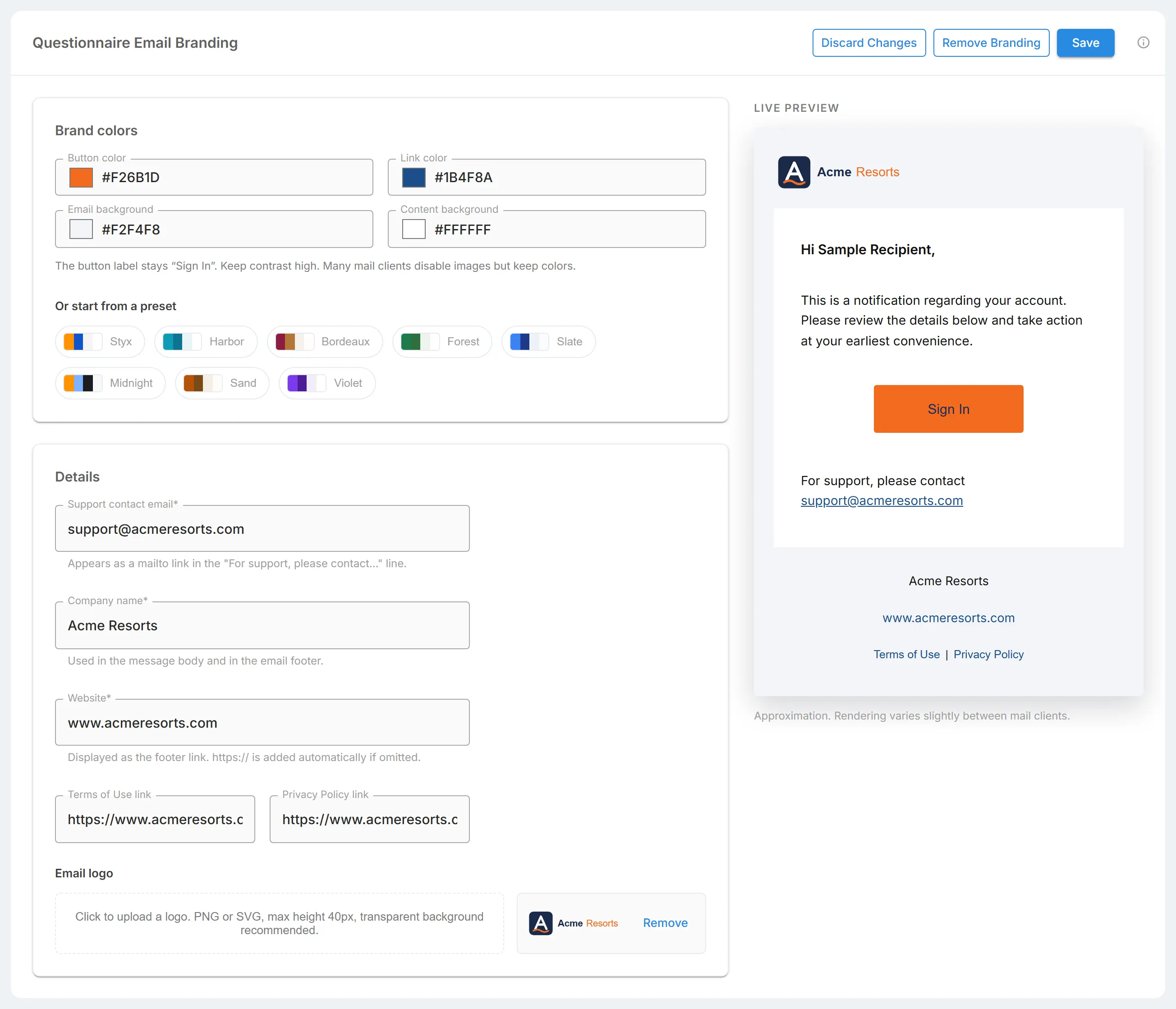Focus the Company name field
Viewport: 1176px width, 1009px height.
click(262, 625)
